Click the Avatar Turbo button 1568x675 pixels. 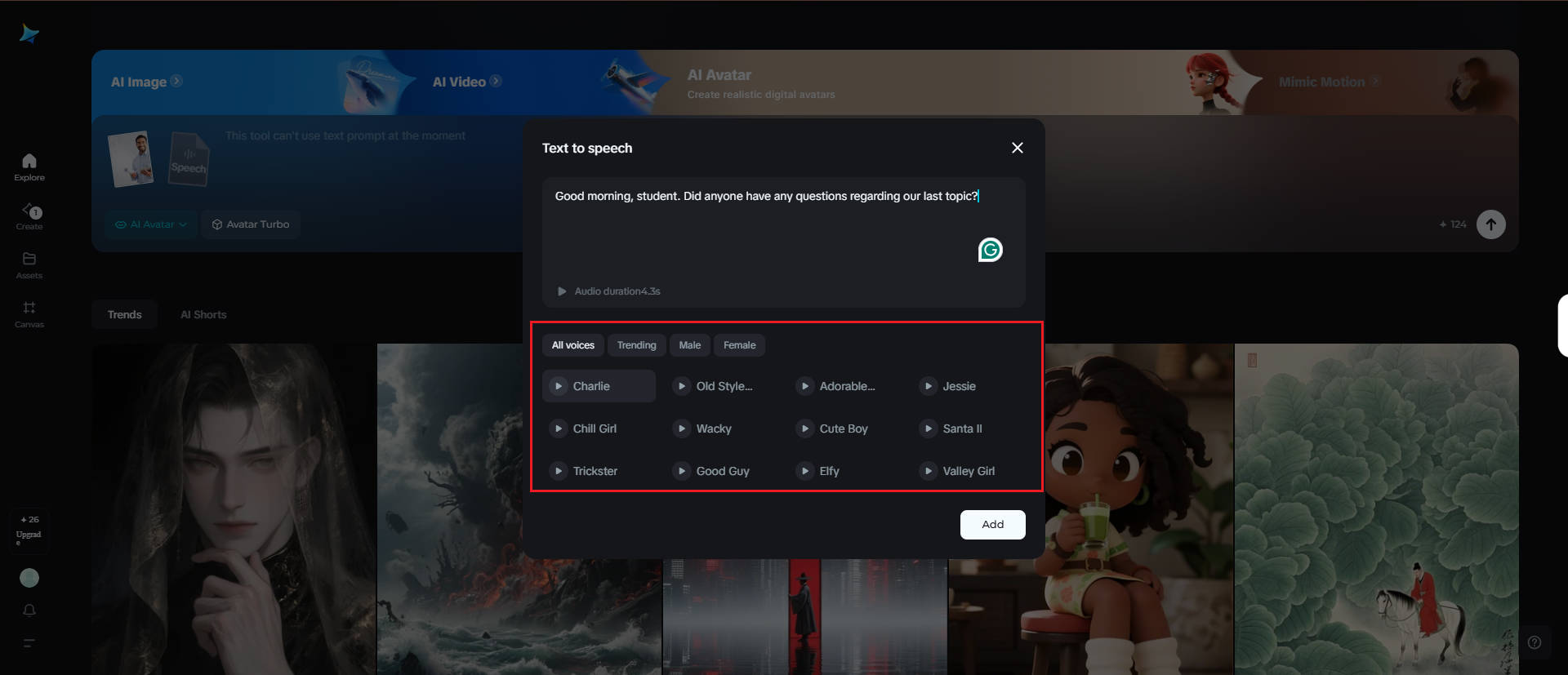251,224
